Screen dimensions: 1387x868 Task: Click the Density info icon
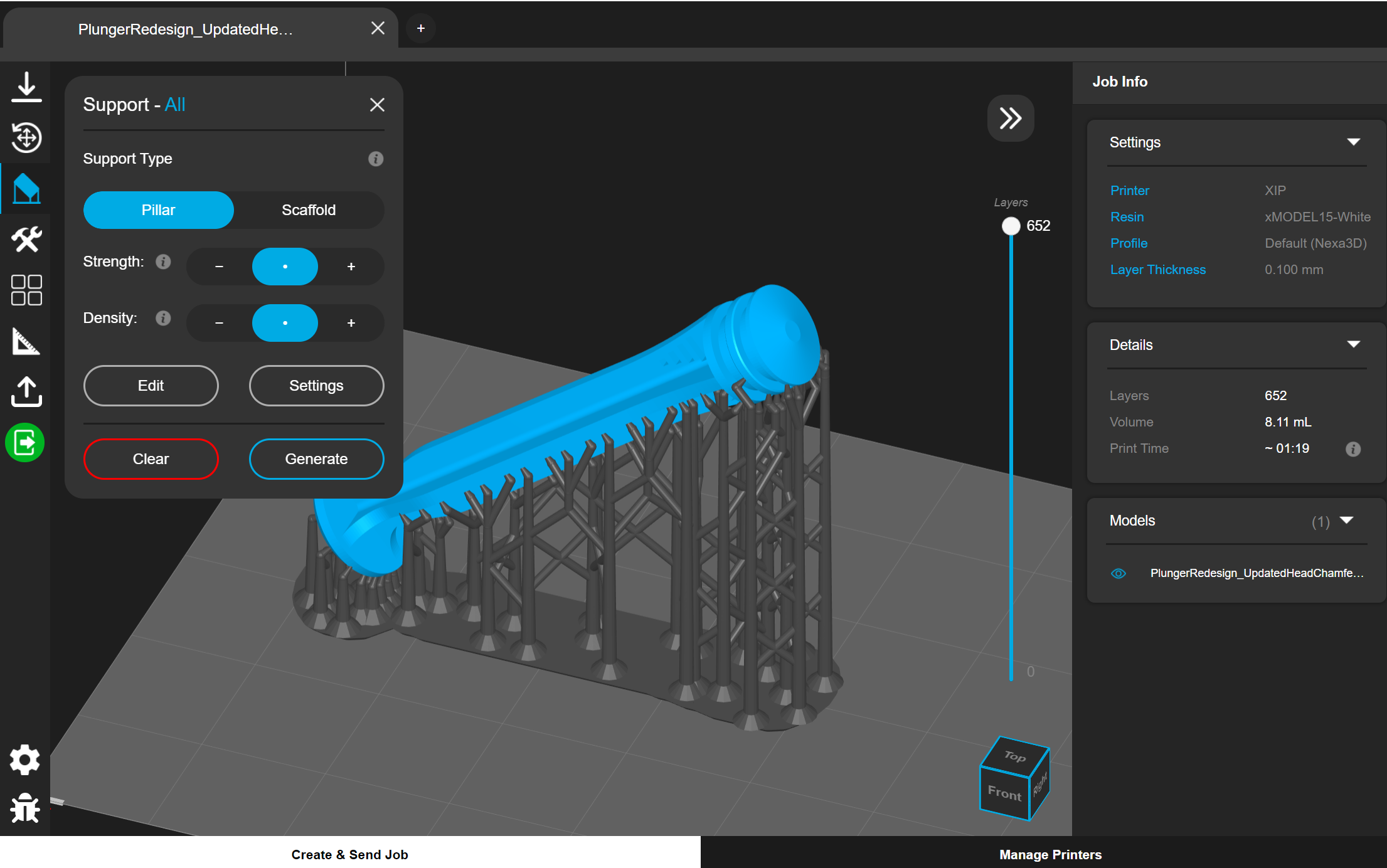click(163, 318)
